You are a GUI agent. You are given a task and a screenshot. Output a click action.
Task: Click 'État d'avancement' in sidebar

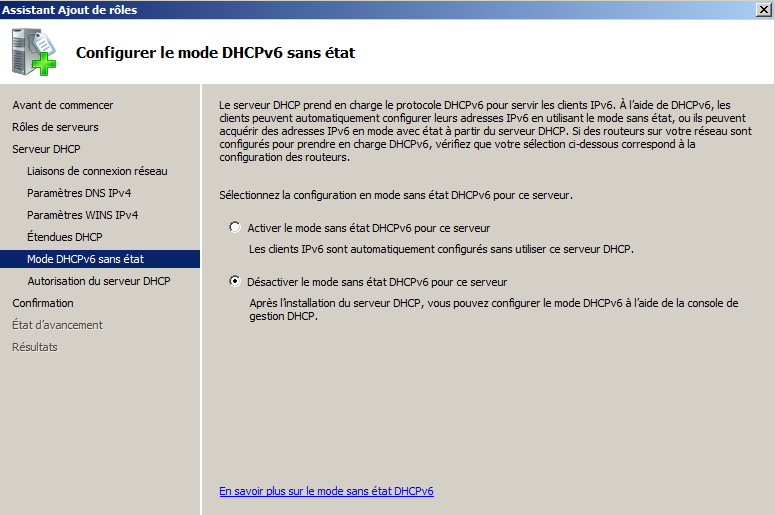[x=58, y=325]
